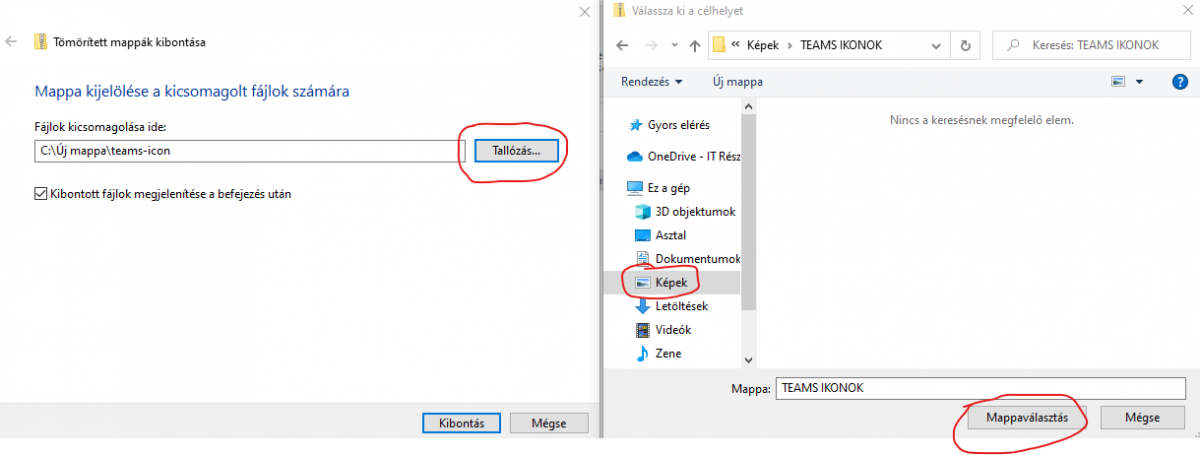Click the Kibontás extract button
This screenshot has height=455, width=1200.
tap(461, 423)
